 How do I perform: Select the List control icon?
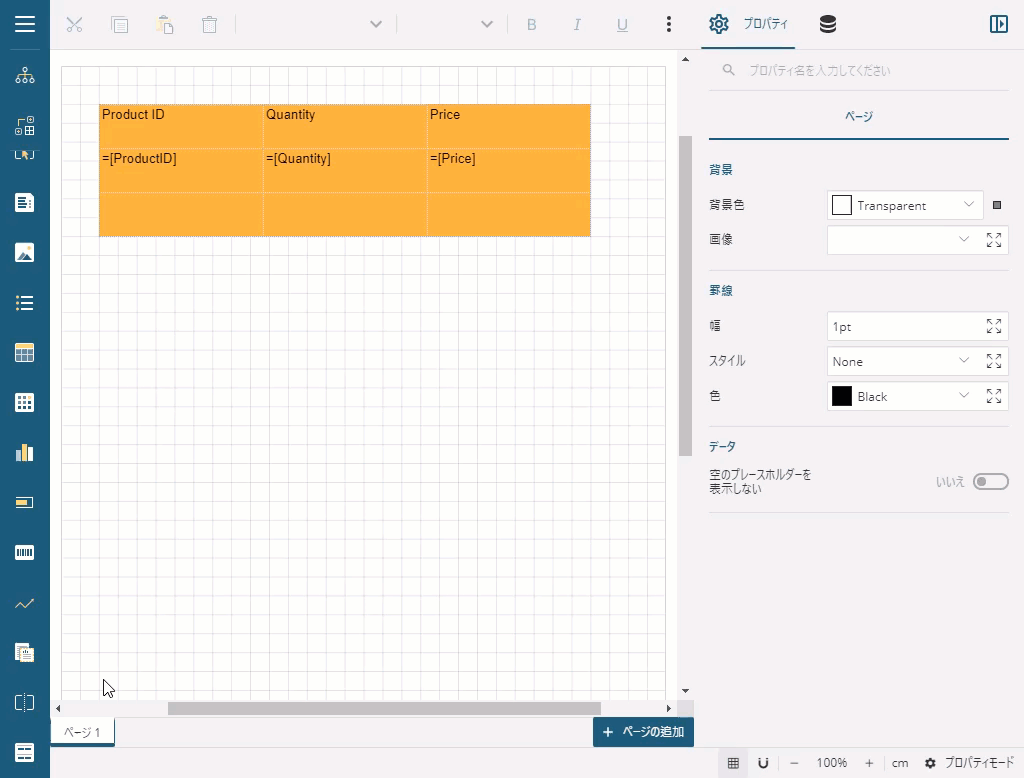click(x=25, y=303)
